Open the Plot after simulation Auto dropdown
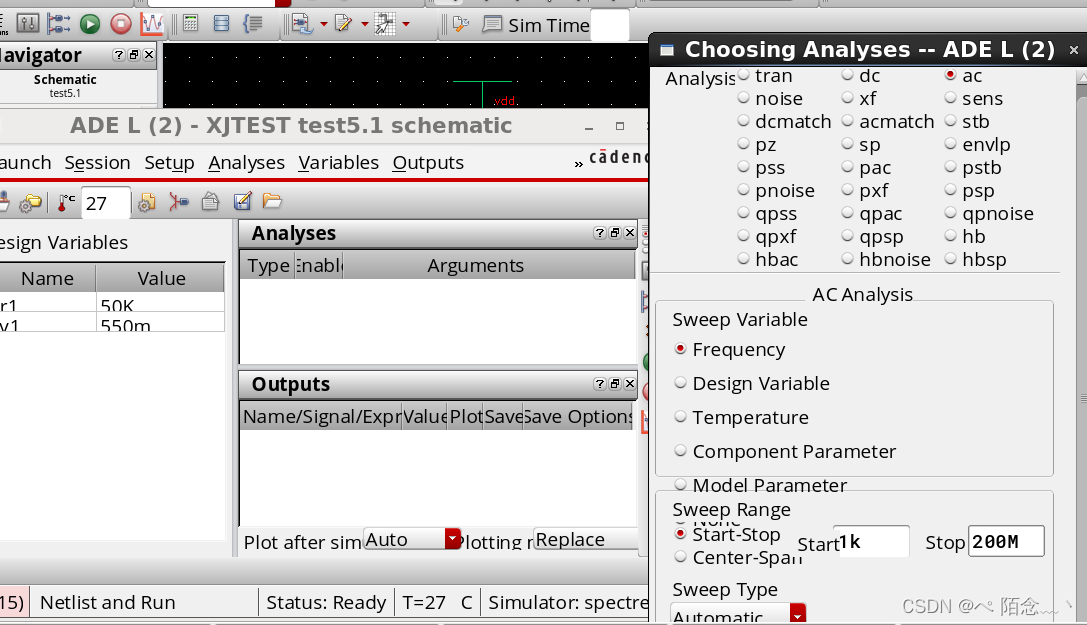 coord(412,539)
